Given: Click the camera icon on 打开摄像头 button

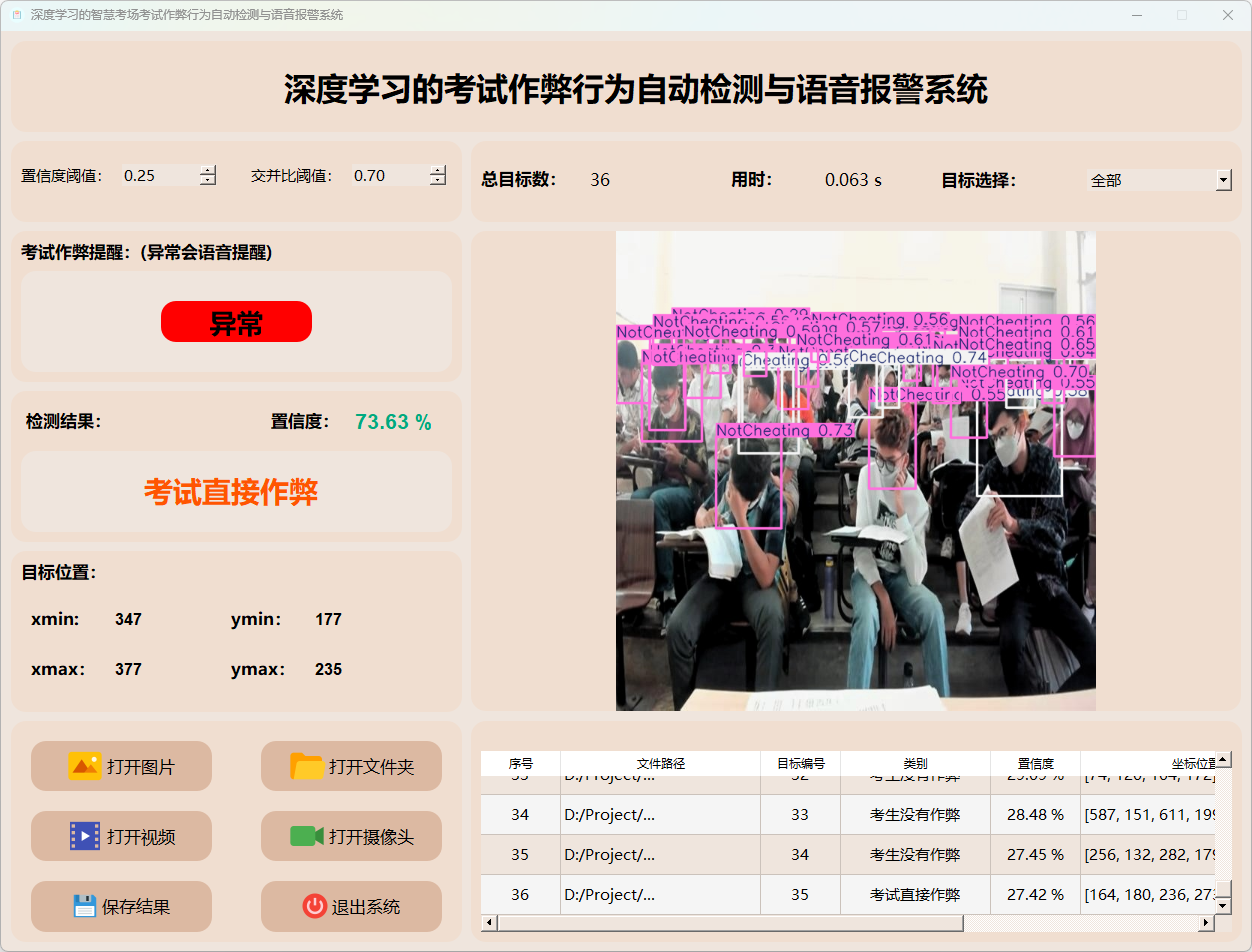Looking at the screenshot, I should coord(307,836).
